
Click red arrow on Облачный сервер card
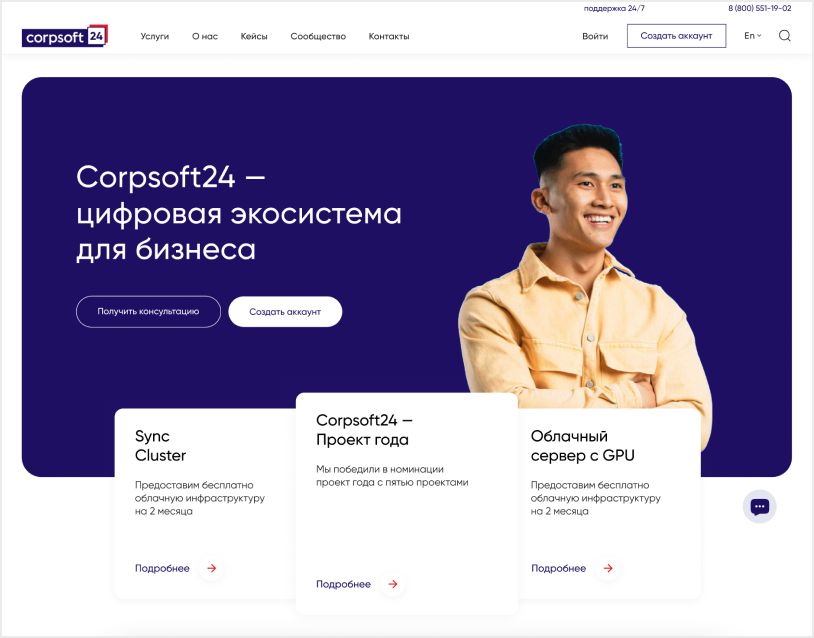coord(608,568)
